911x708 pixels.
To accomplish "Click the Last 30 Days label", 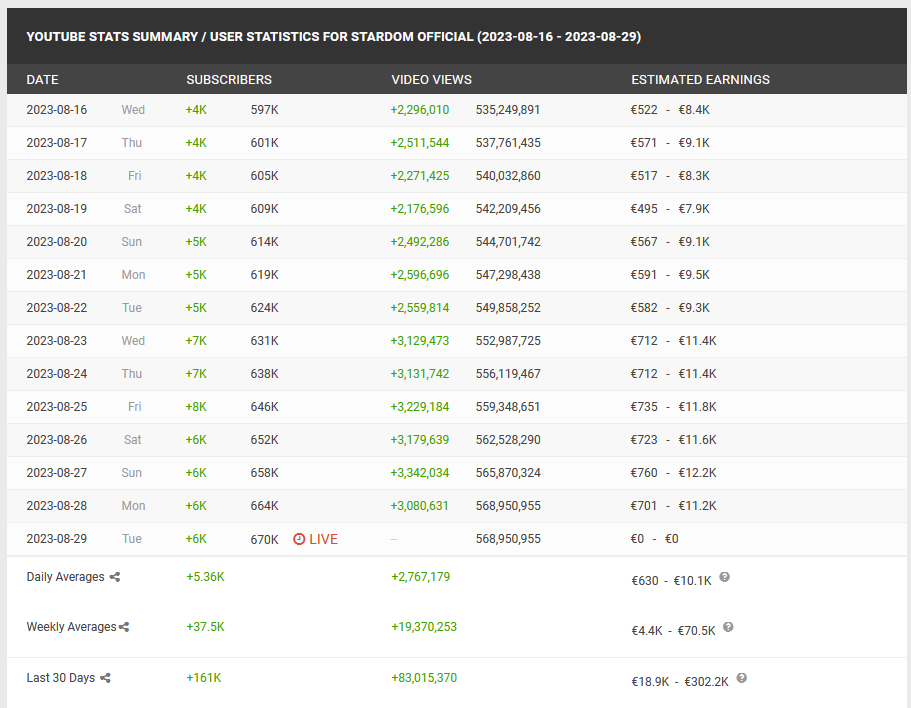I will point(60,678).
